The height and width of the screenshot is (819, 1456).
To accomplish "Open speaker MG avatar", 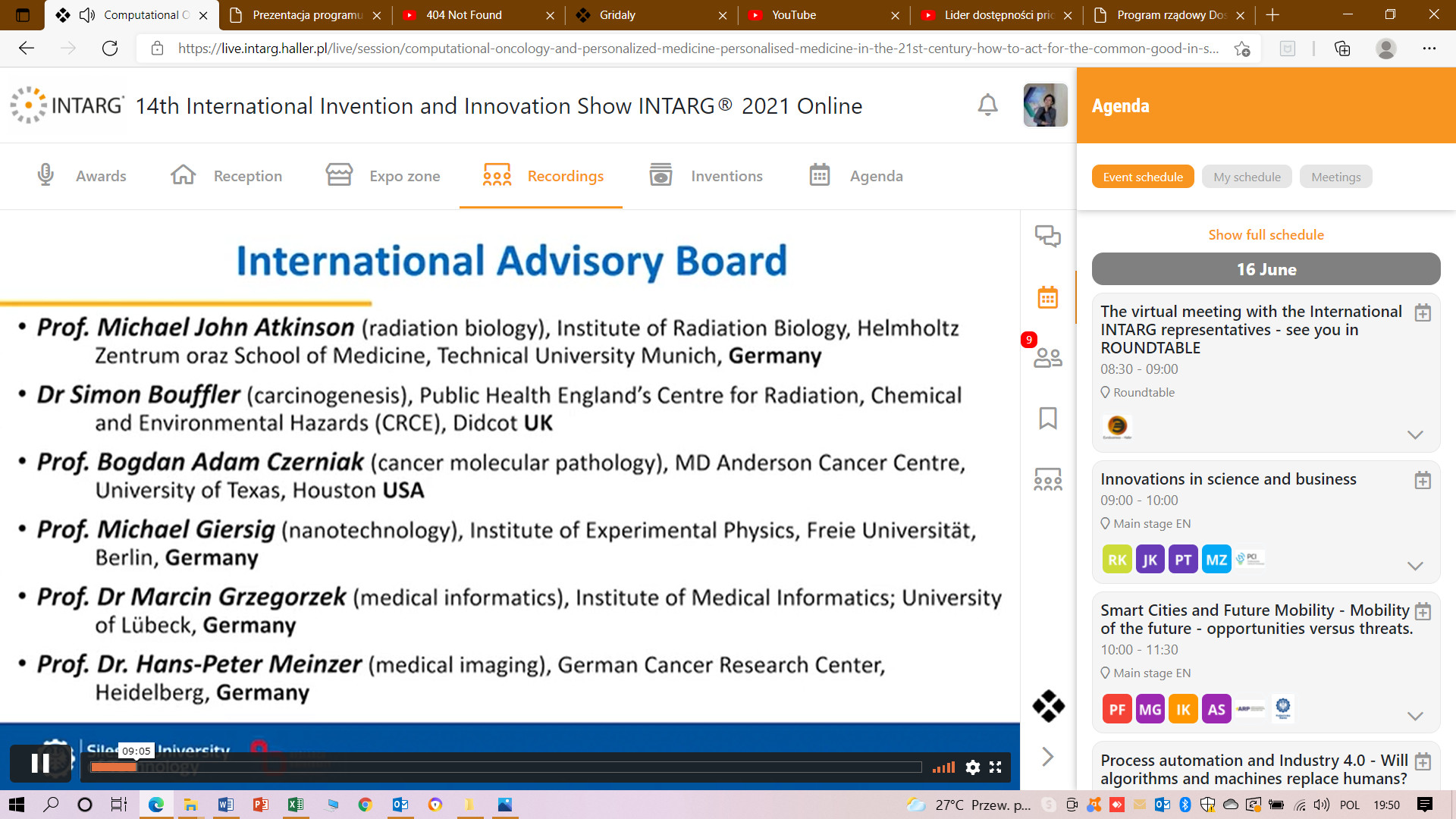I will [x=1150, y=709].
